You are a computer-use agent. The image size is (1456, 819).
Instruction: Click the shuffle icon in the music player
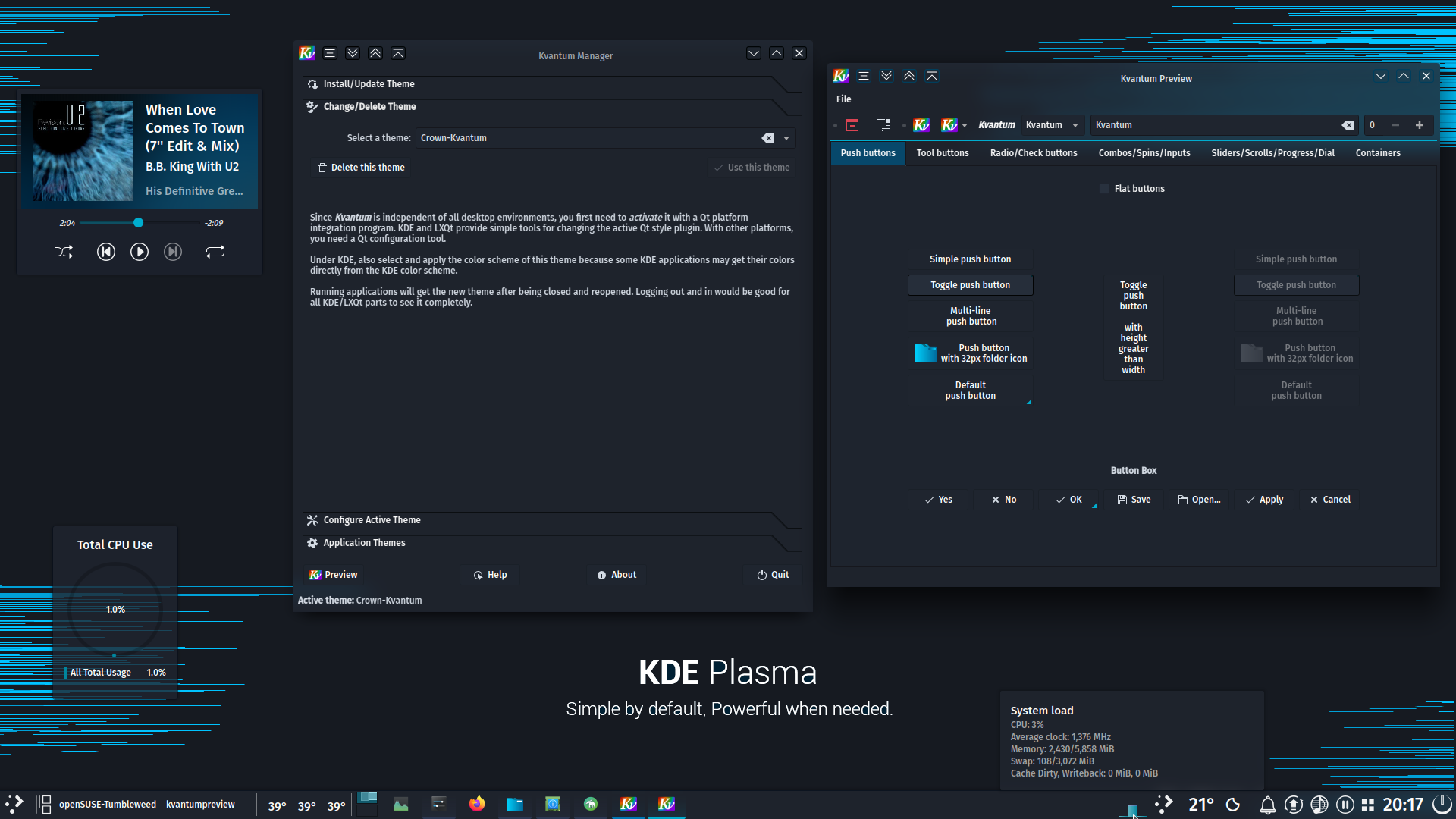point(64,252)
